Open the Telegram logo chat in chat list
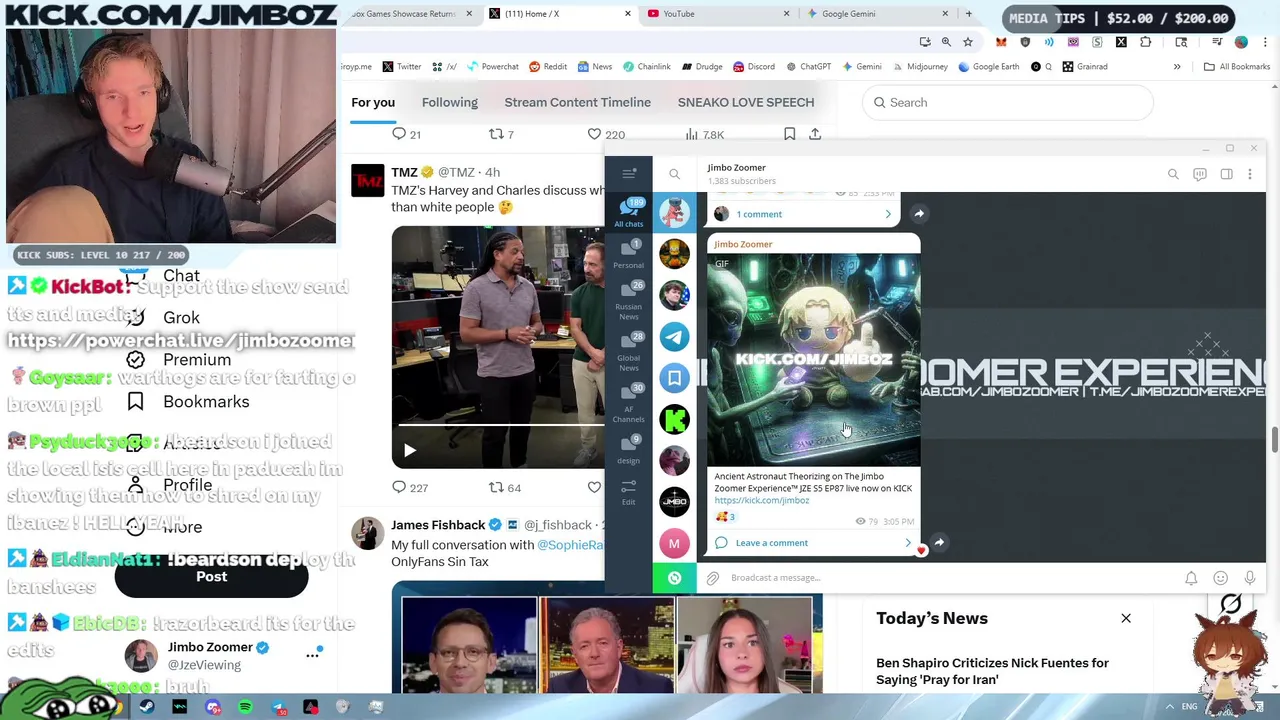Image resolution: width=1280 pixels, height=720 pixels. pyautogui.click(x=674, y=337)
